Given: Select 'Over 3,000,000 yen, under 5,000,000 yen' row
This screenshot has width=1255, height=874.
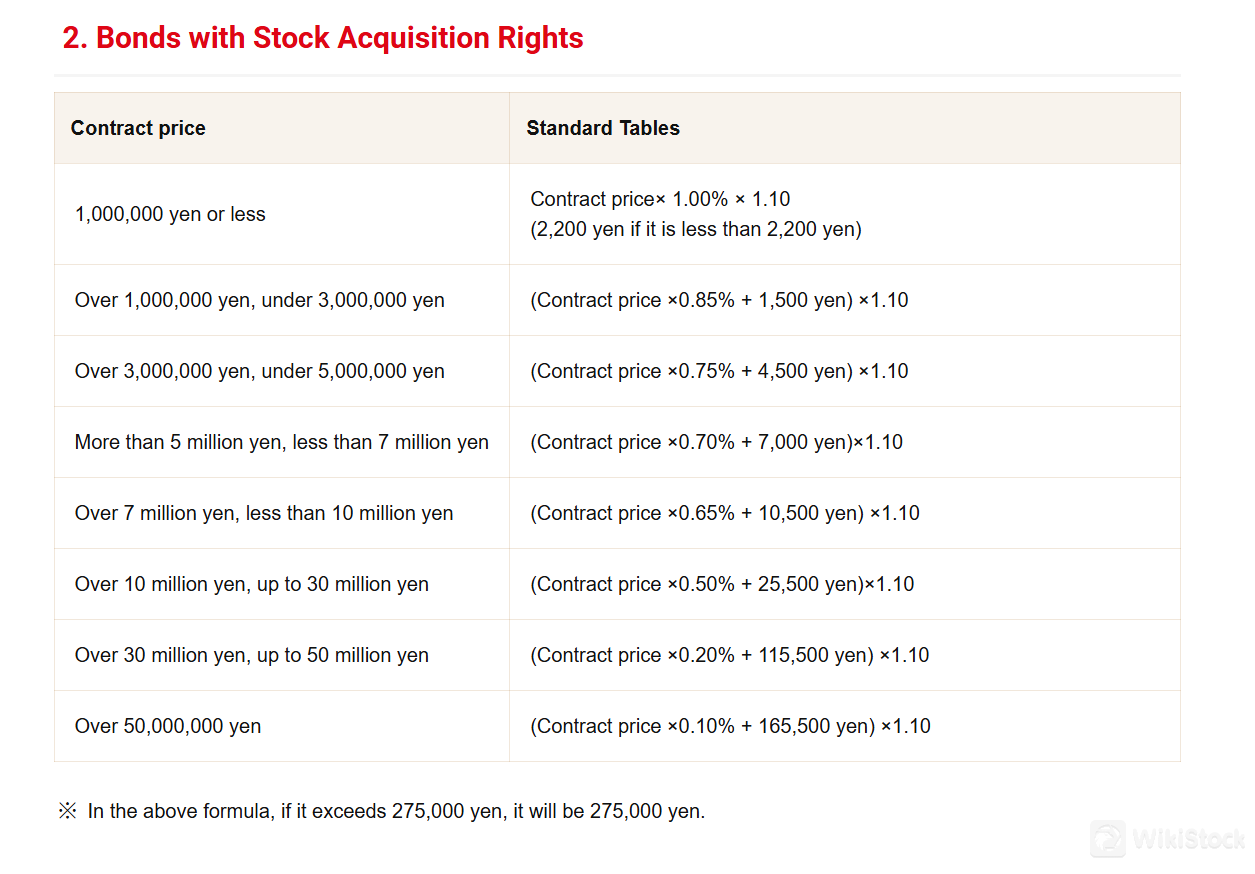Looking at the screenshot, I should pyautogui.click(x=260, y=371).
